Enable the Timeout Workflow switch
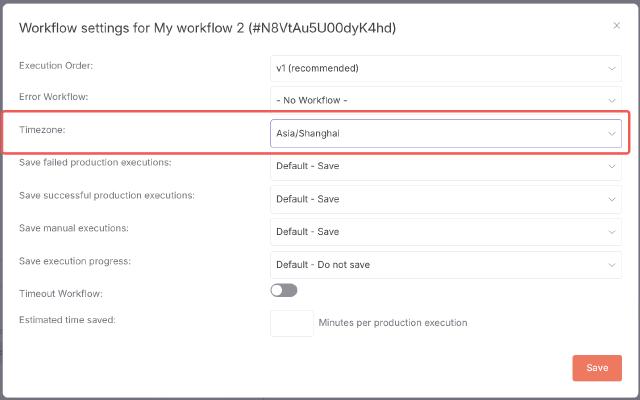 284,290
